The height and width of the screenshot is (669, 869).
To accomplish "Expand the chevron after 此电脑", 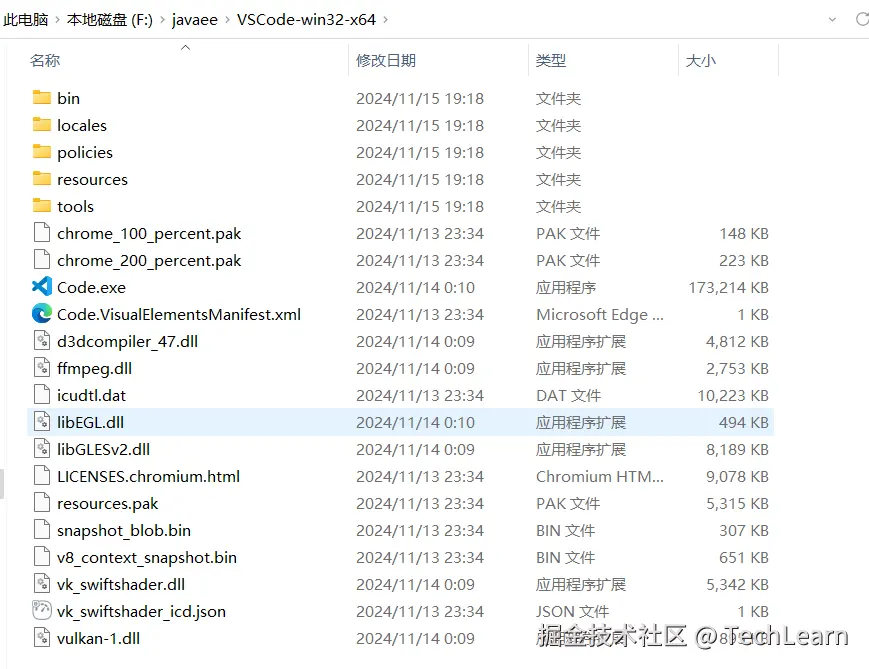I will (x=57, y=21).
